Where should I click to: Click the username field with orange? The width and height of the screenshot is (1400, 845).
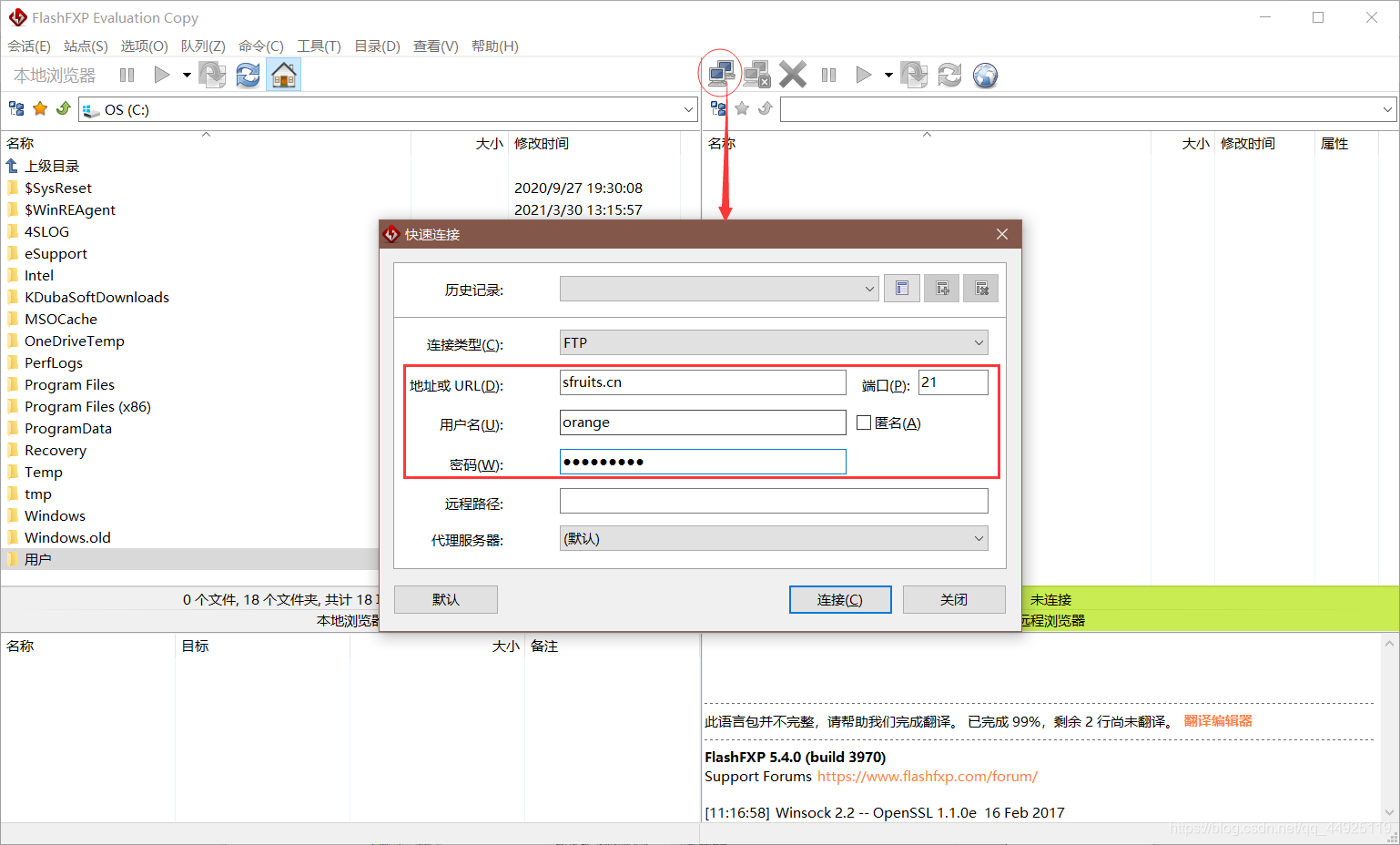pyautogui.click(x=703, y=422)
